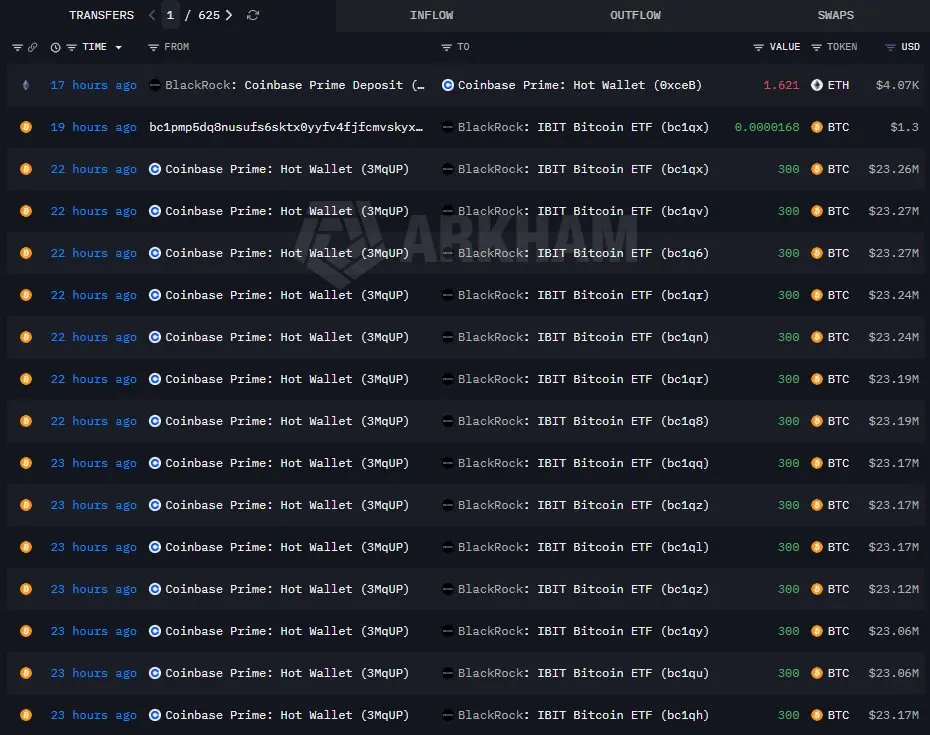
Task: Open BlackRock: Coinbase Prime Deposit sender
Action: (294, 85)
